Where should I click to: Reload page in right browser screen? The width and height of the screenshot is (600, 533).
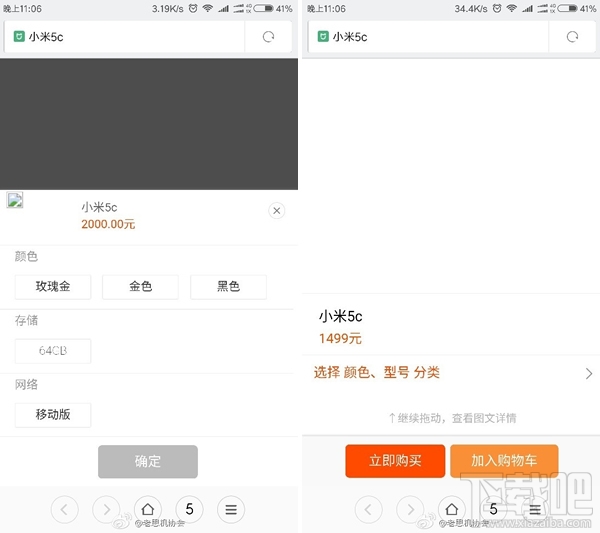pos(572,37)
